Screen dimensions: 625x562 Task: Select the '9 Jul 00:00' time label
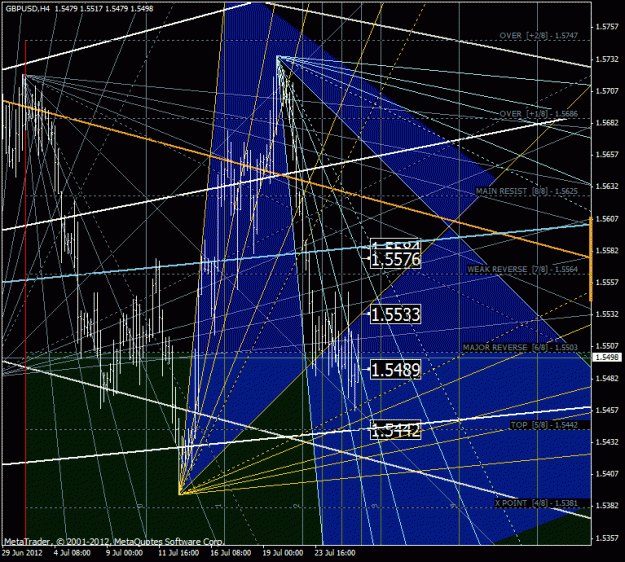(x=124, y=553)
